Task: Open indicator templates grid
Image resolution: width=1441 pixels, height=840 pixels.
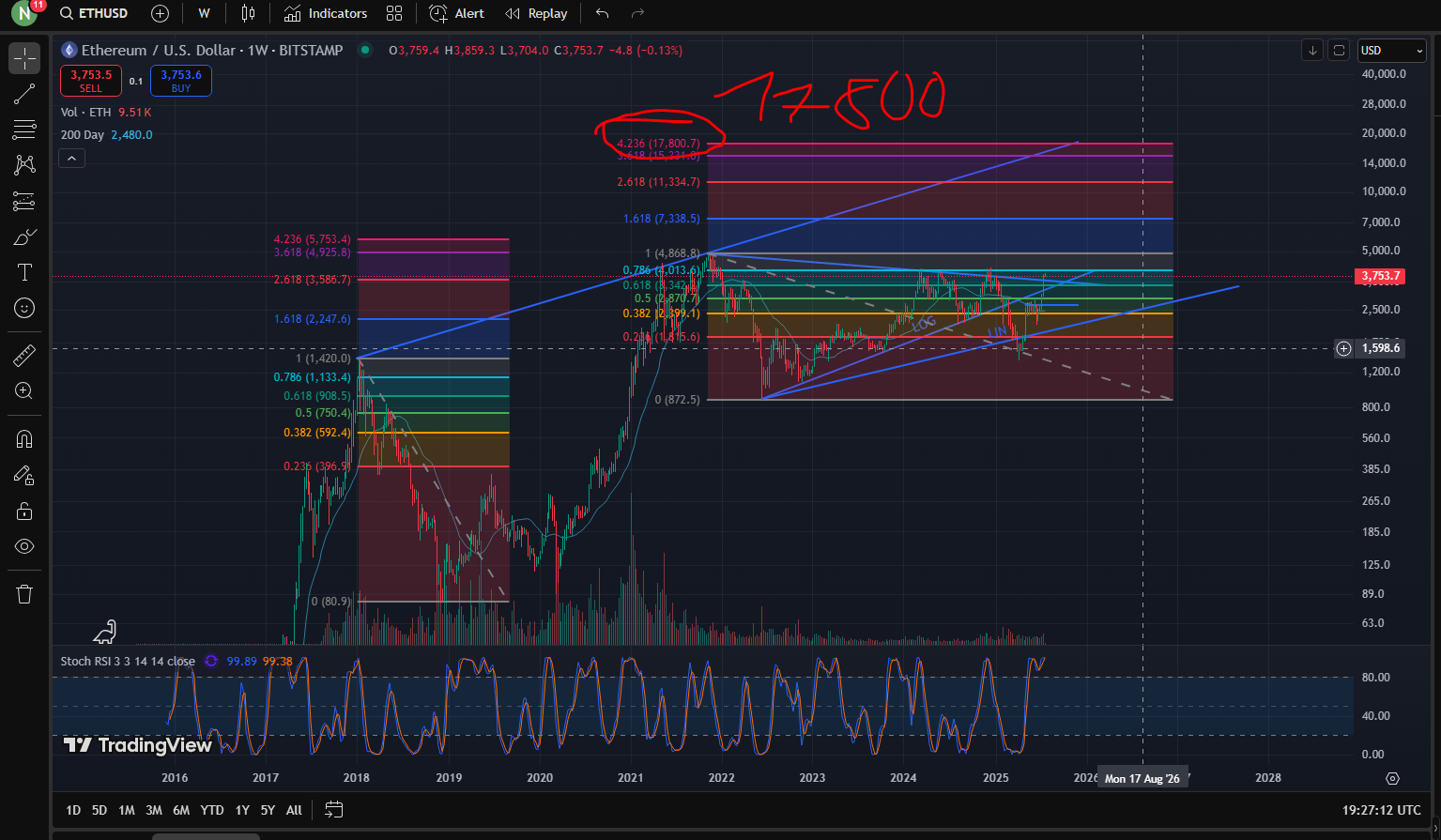Action: click(x=394, y=14)
